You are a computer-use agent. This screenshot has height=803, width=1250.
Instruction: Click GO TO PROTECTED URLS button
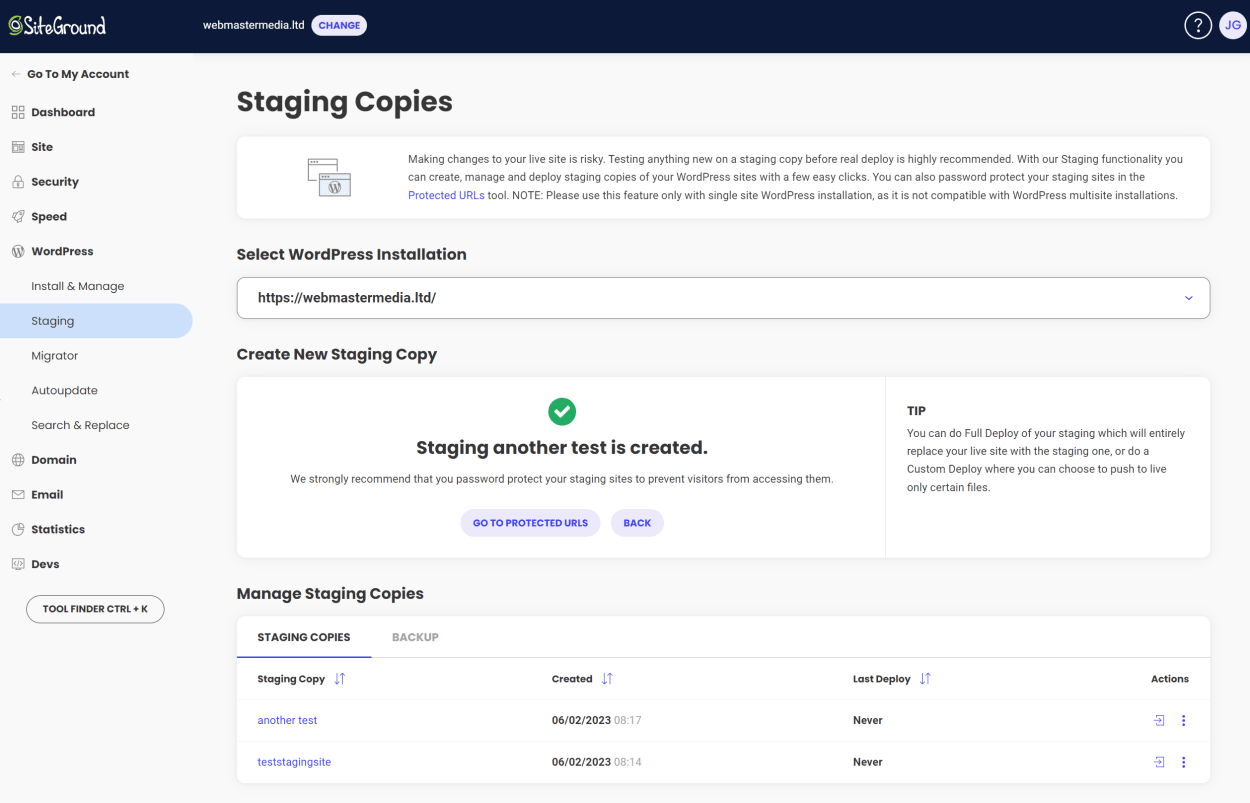(530, 523)
